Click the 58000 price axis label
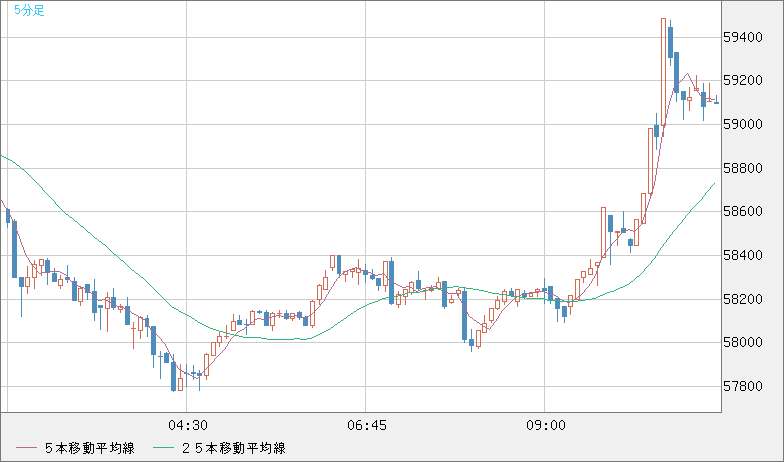 pyautogui.click(x=742, y=342)
